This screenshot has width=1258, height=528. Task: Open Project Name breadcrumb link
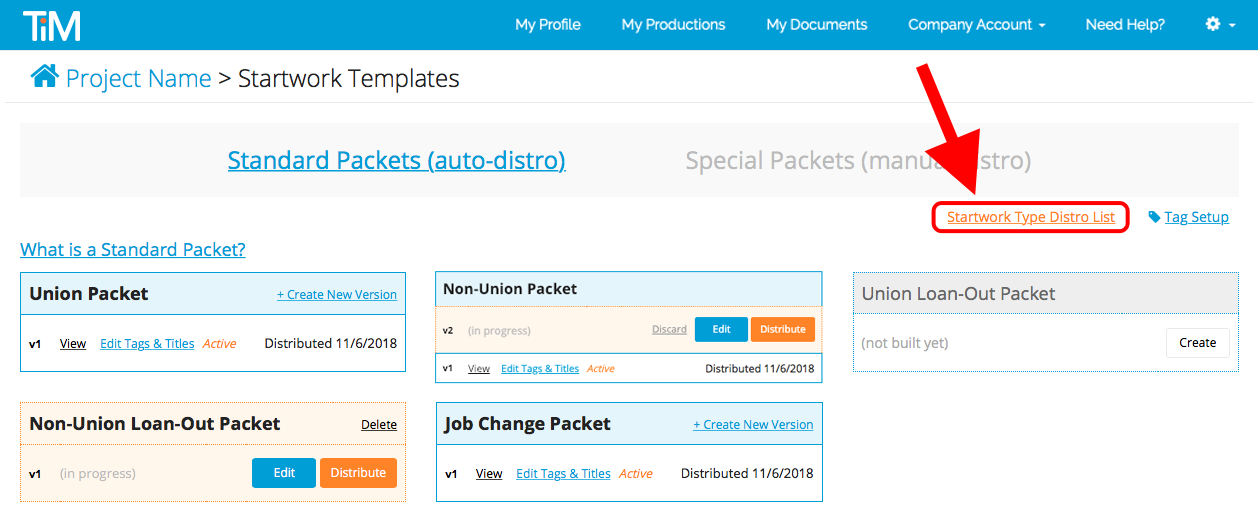point(138,78)
